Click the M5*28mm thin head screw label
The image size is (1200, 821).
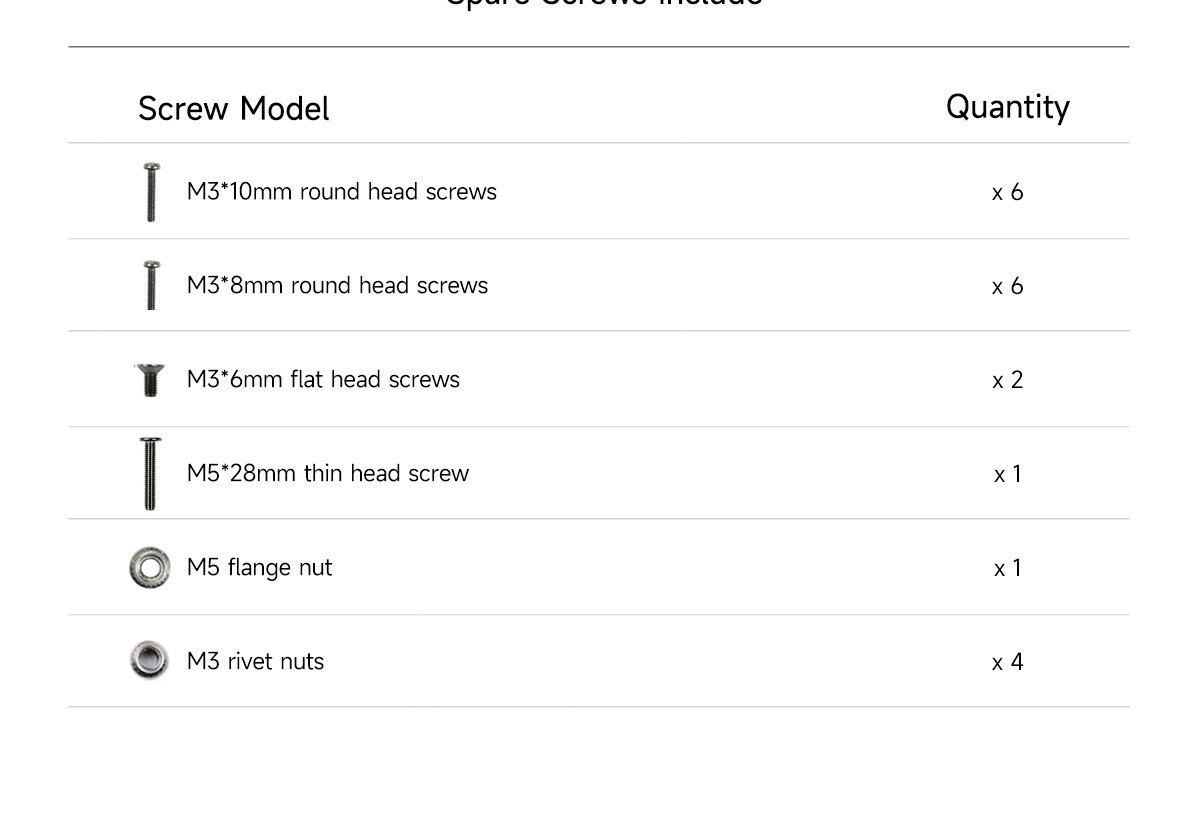click(x=327, y=473)
